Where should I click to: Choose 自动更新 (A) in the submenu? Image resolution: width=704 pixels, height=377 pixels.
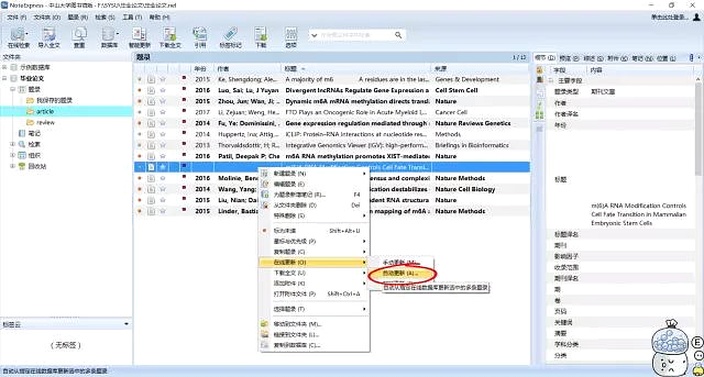pyautogui.click(x=400, y=273)
